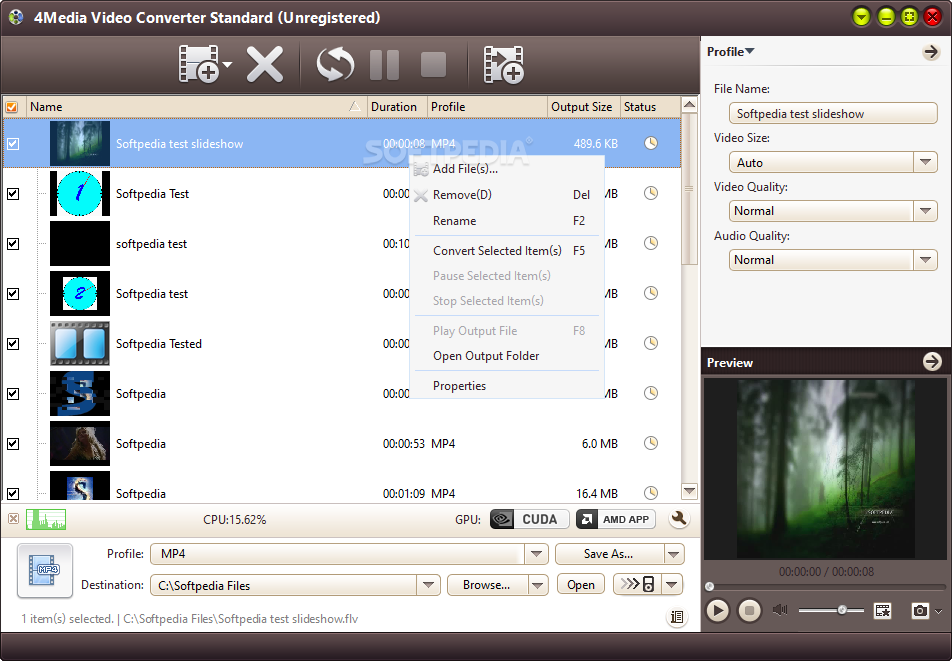Choose Add File(s)... from context menu
Image resolution: width=952 pixels, height=661 pixels.
pos(507,169)
